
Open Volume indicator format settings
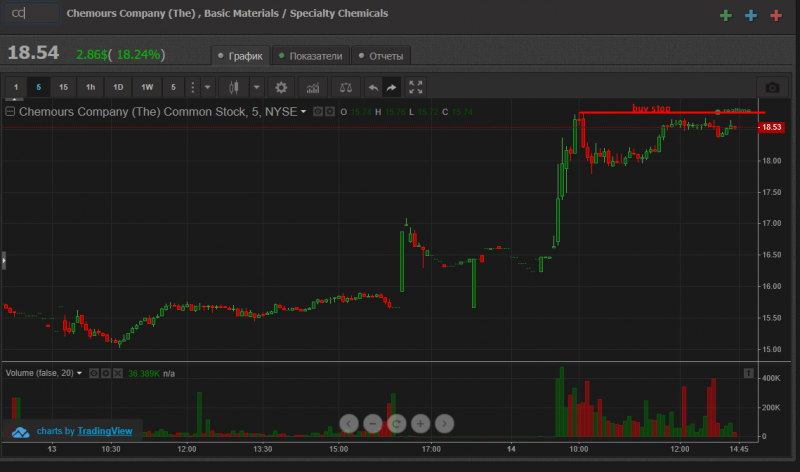click(x=106, y=373)
